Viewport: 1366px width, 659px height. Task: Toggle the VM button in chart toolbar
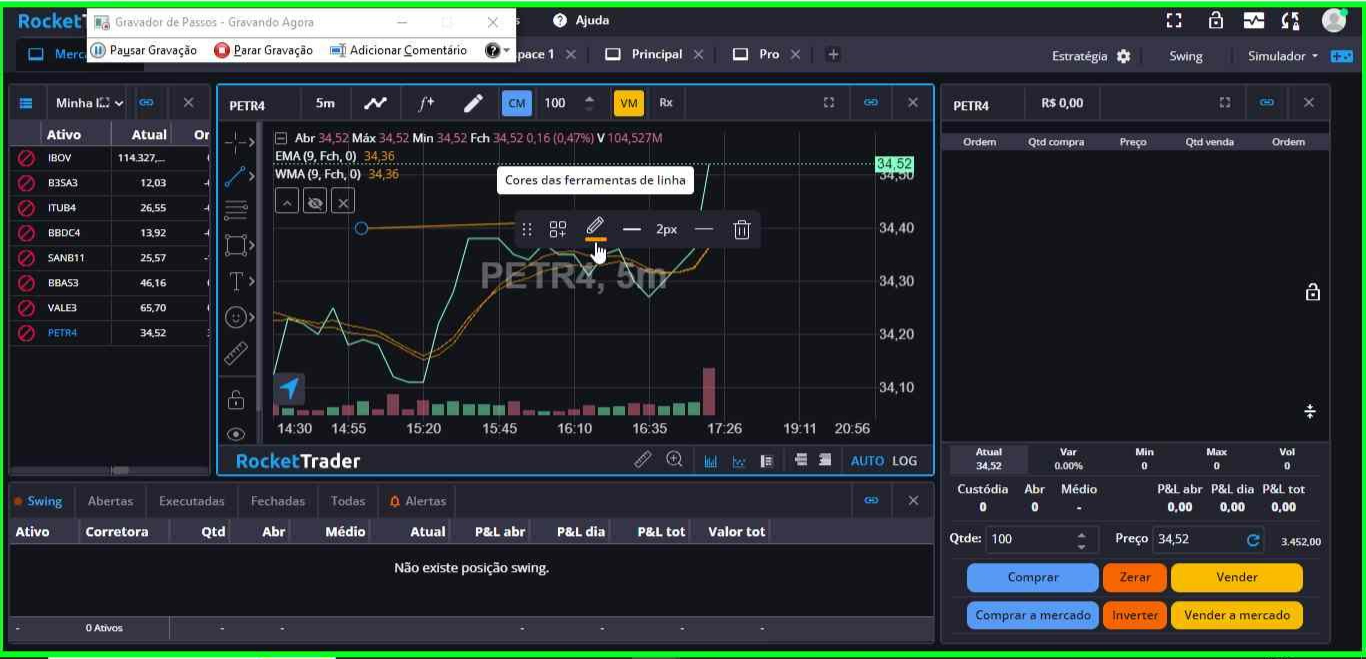629,103
